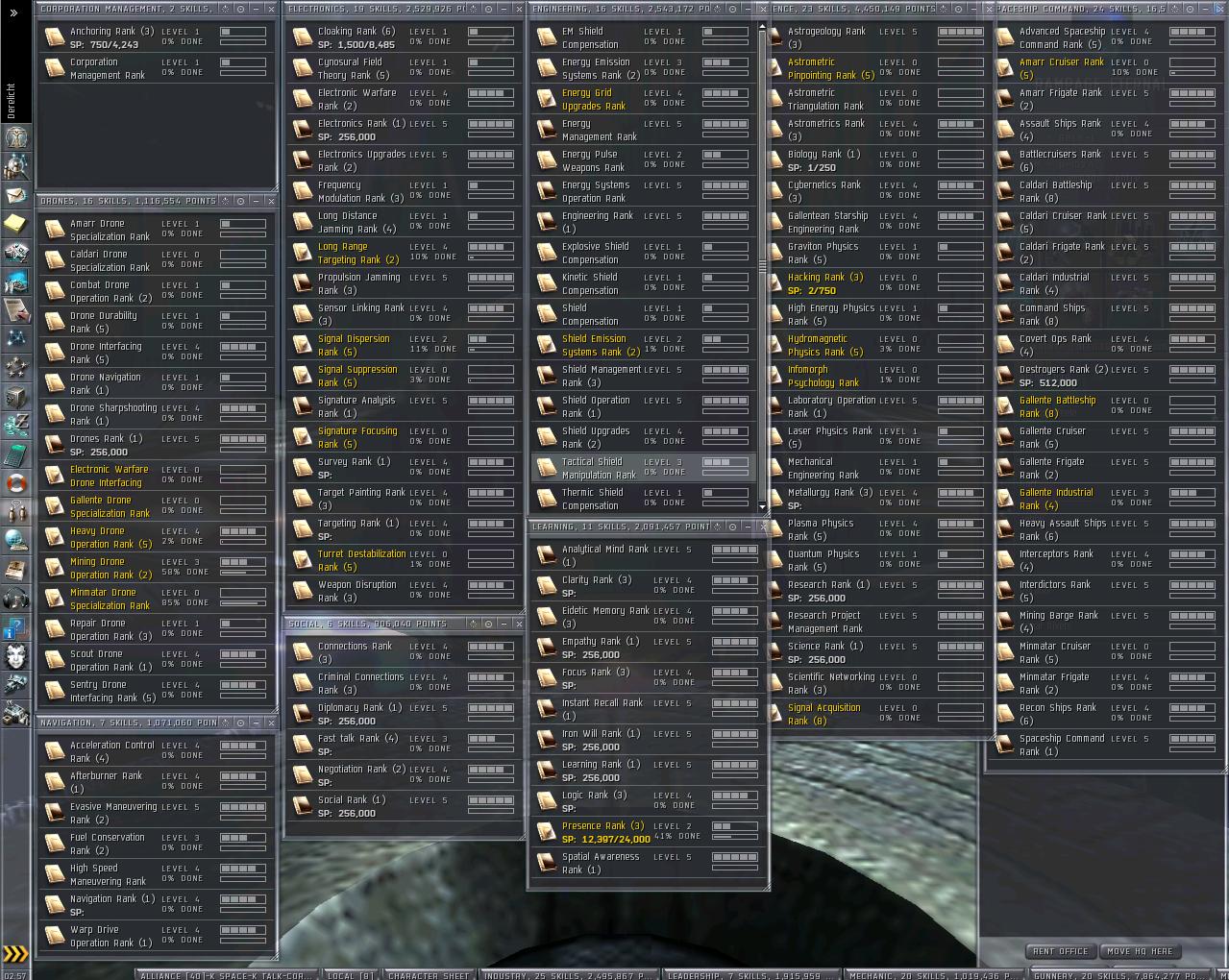
Task: Select the Signal Acquisition skill
Action: coord(876,714)
